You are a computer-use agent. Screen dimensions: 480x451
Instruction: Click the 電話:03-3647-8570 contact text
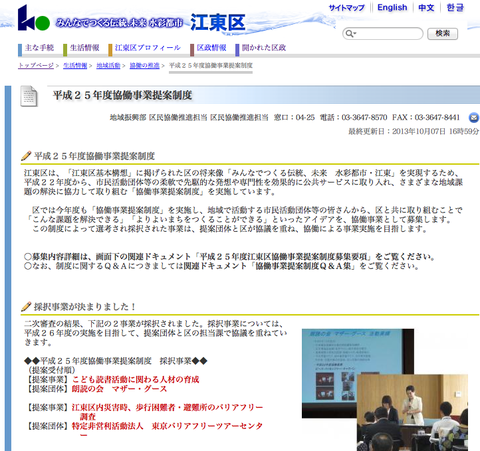[353, 117]
